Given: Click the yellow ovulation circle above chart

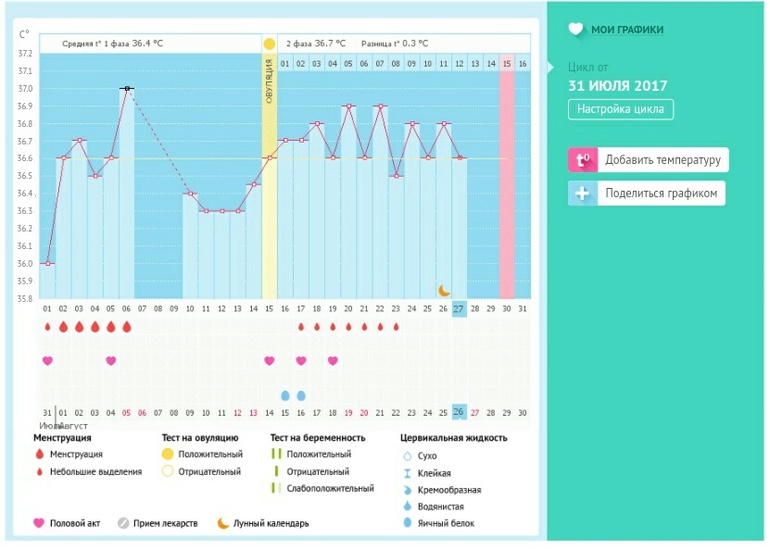Looking at the screenshot, I should point(269,44).
